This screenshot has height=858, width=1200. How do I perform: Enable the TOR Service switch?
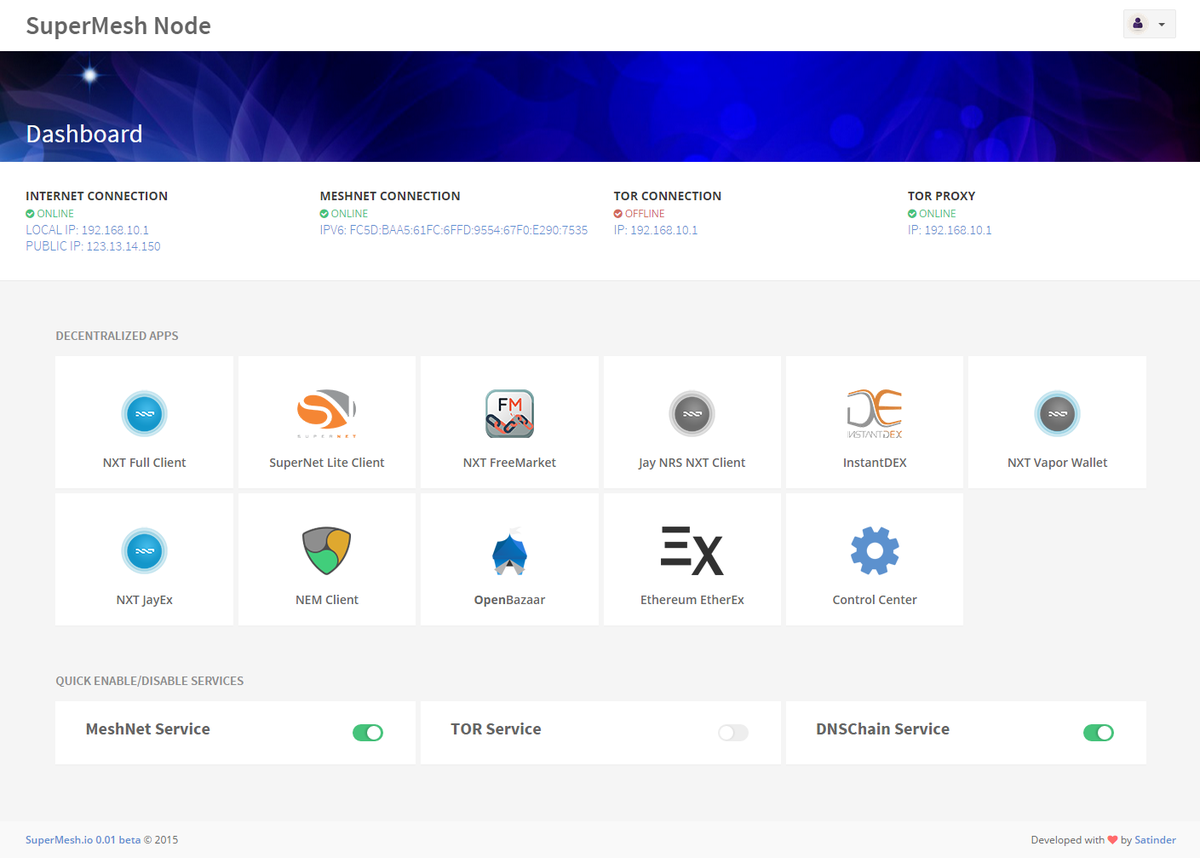tap(733, 733)
